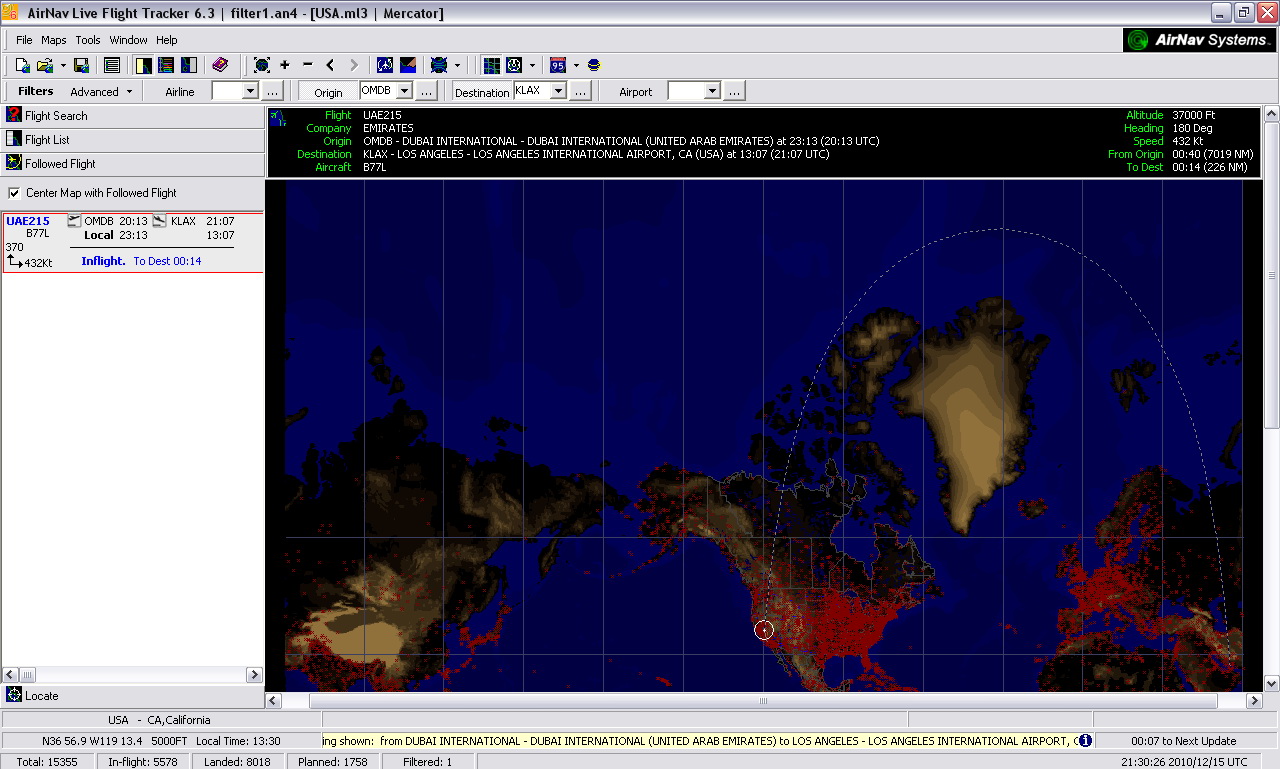The width and height of the screenshot is (1280, 769).
Task: Click the 00:07 to Next Update text
Action: click(x=1184, y=741)
